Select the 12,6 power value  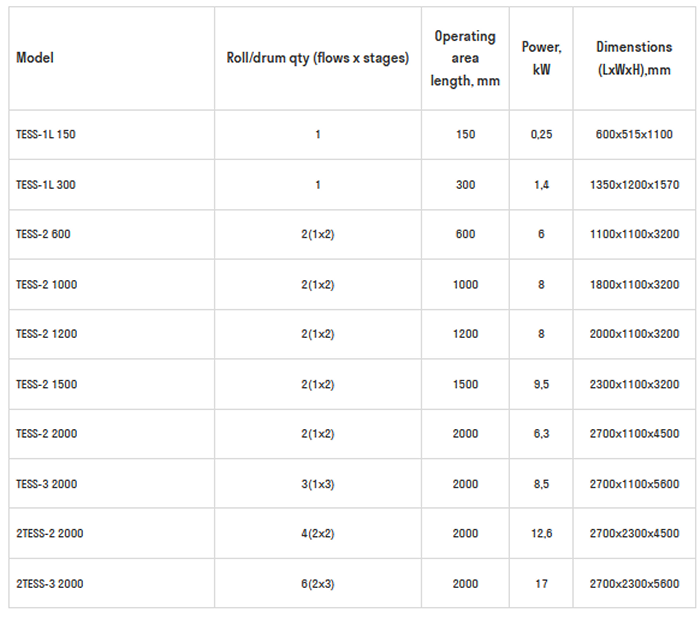[541, 534]
